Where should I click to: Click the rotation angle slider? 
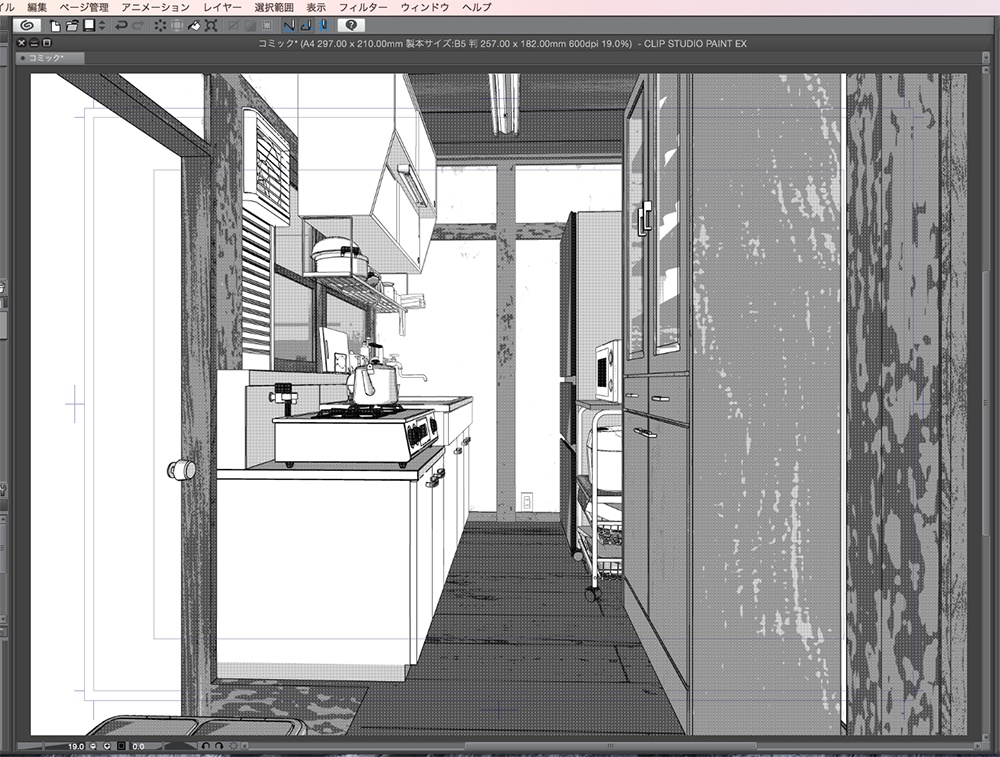click(180, 746)
